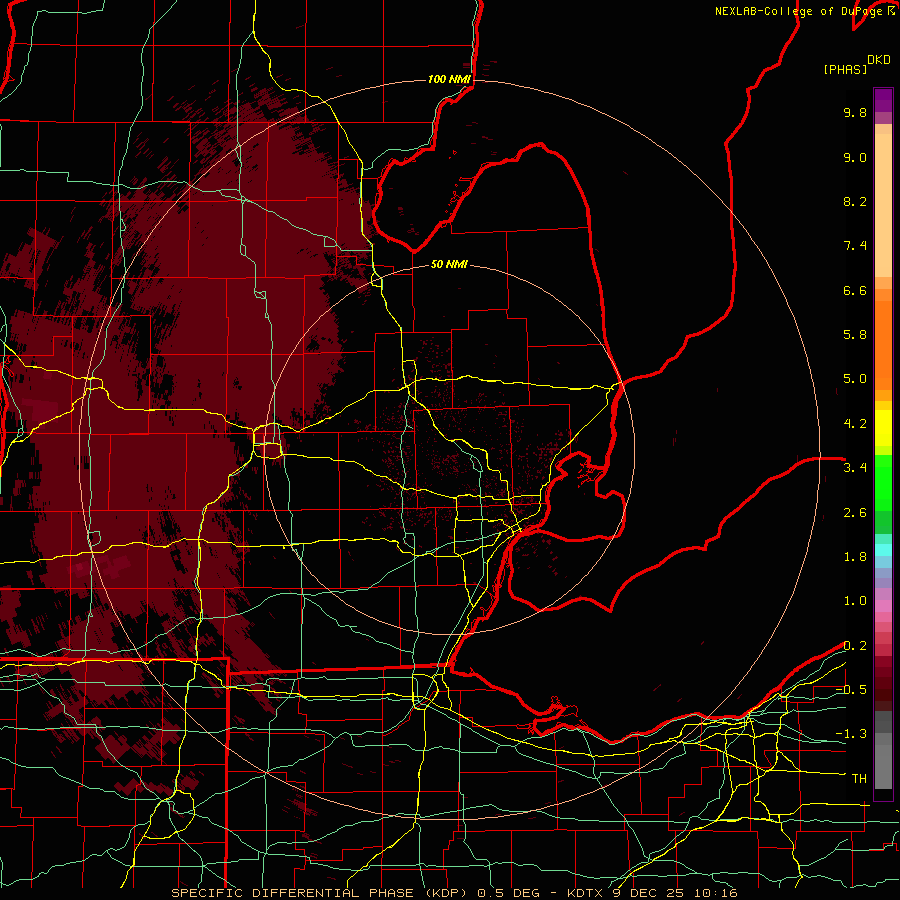Viewport: 900px width, 900px height.
Task: Click the [PHAS] units label
Action: click(x=845, y=70)
